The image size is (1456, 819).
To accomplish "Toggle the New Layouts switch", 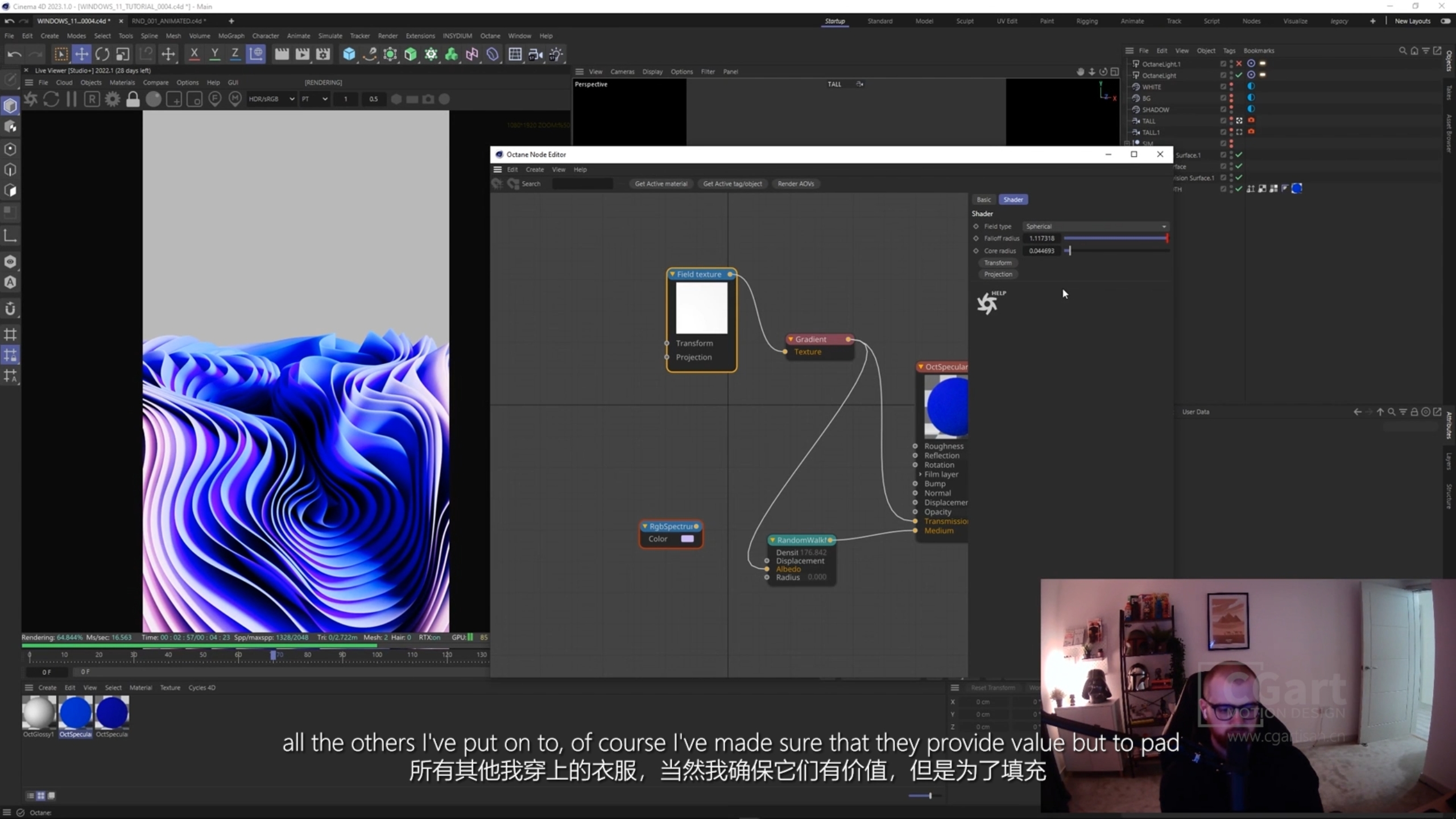I will pos(1445,21).
